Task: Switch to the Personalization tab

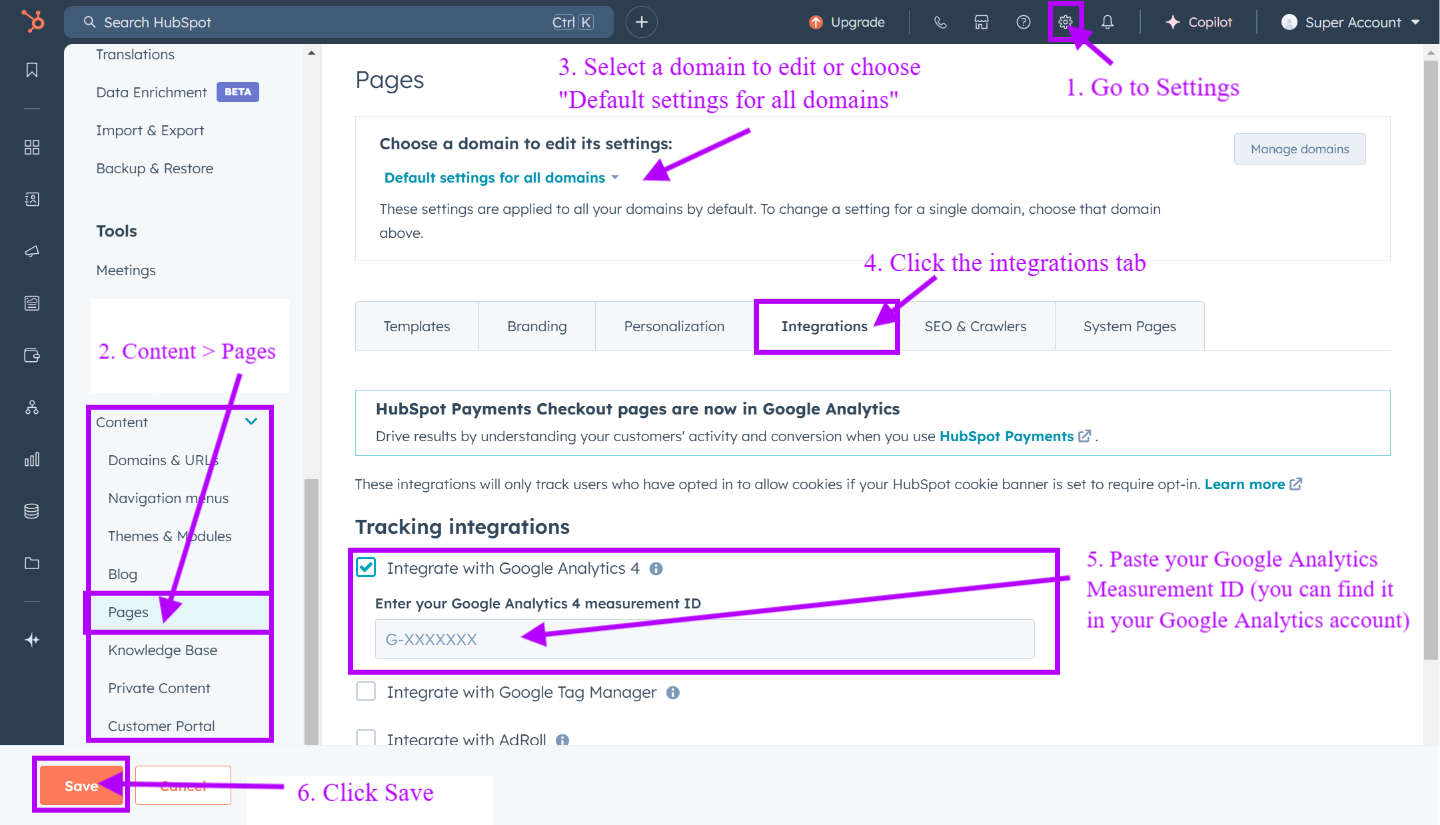Action: click(674, 326)
